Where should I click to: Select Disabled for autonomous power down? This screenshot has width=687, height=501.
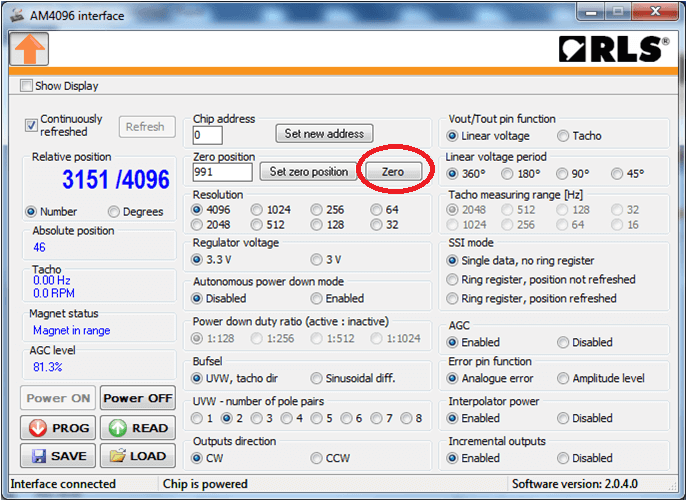[219, 298]
